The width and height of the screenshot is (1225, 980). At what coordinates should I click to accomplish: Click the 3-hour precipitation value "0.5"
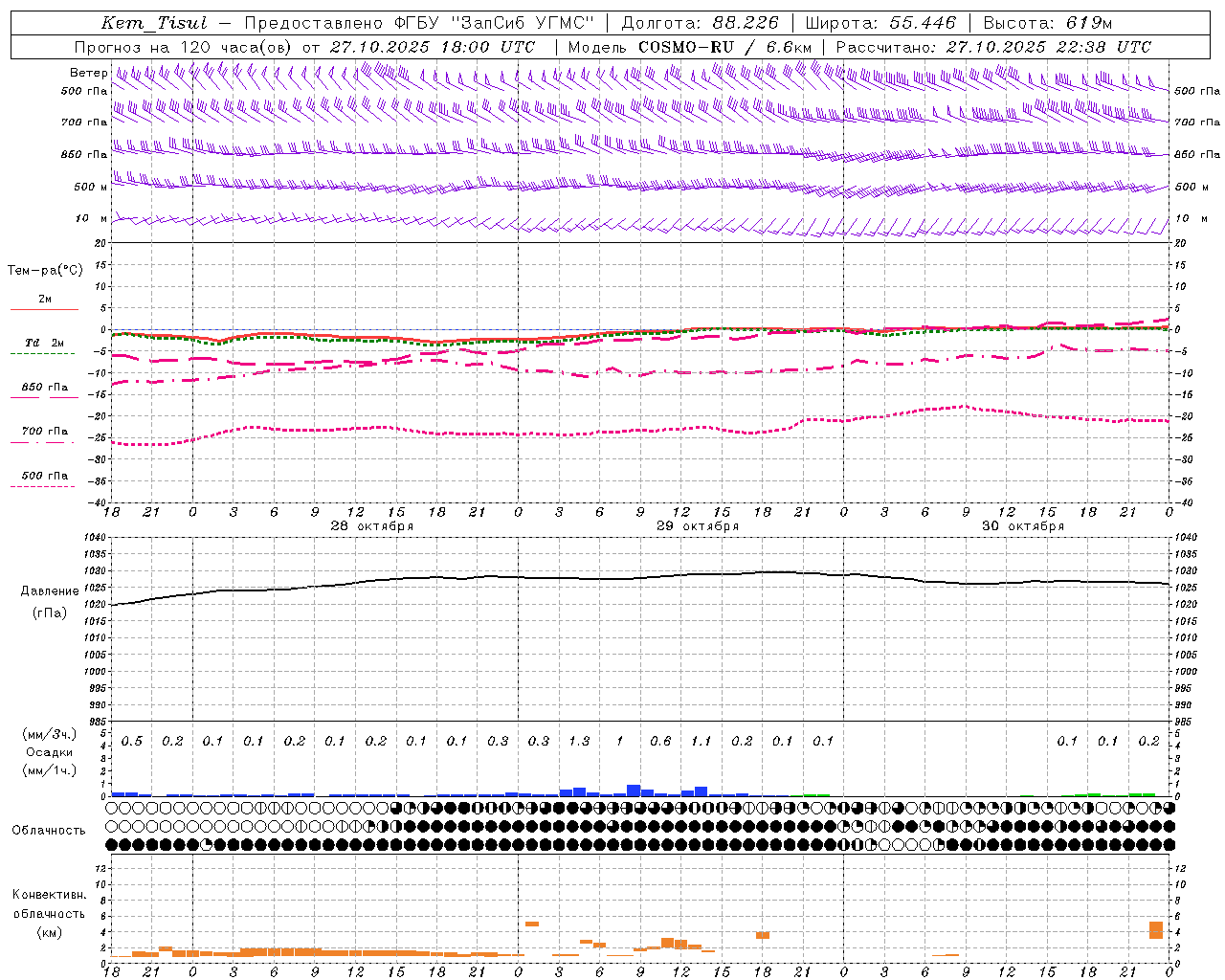[x=132, y=742]
